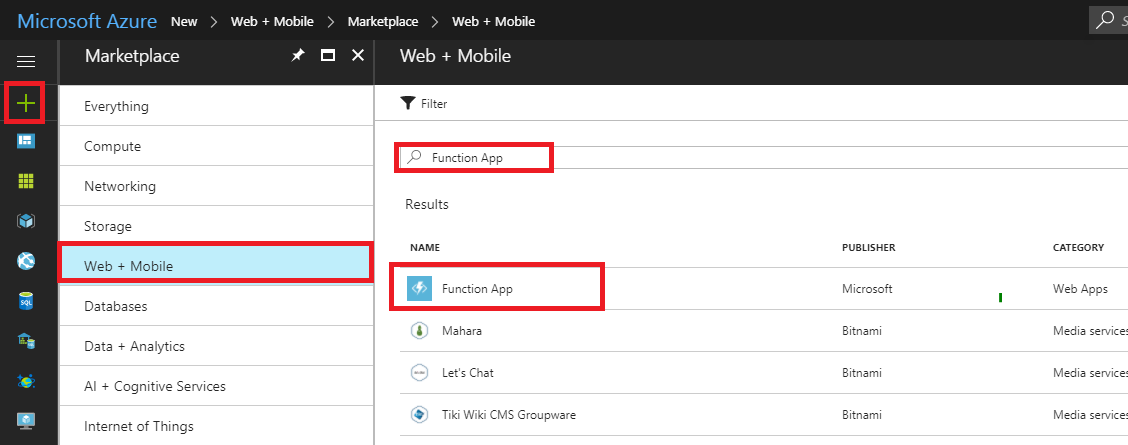Viewport: 1128px width, 445px height.
Task: Select Function App from results
Action: click(x=477, y=289)
